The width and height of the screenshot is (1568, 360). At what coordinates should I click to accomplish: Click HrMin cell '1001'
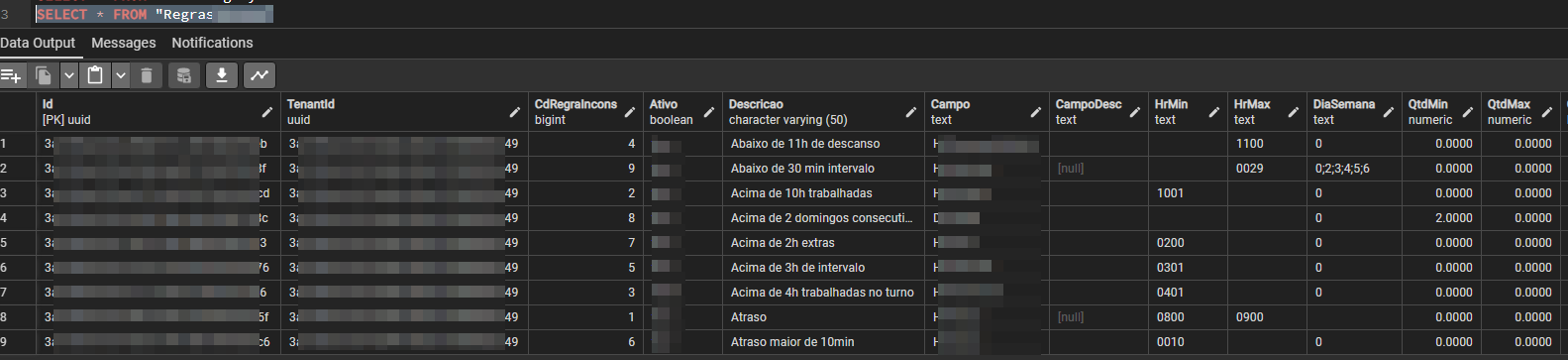point(1188,193)
